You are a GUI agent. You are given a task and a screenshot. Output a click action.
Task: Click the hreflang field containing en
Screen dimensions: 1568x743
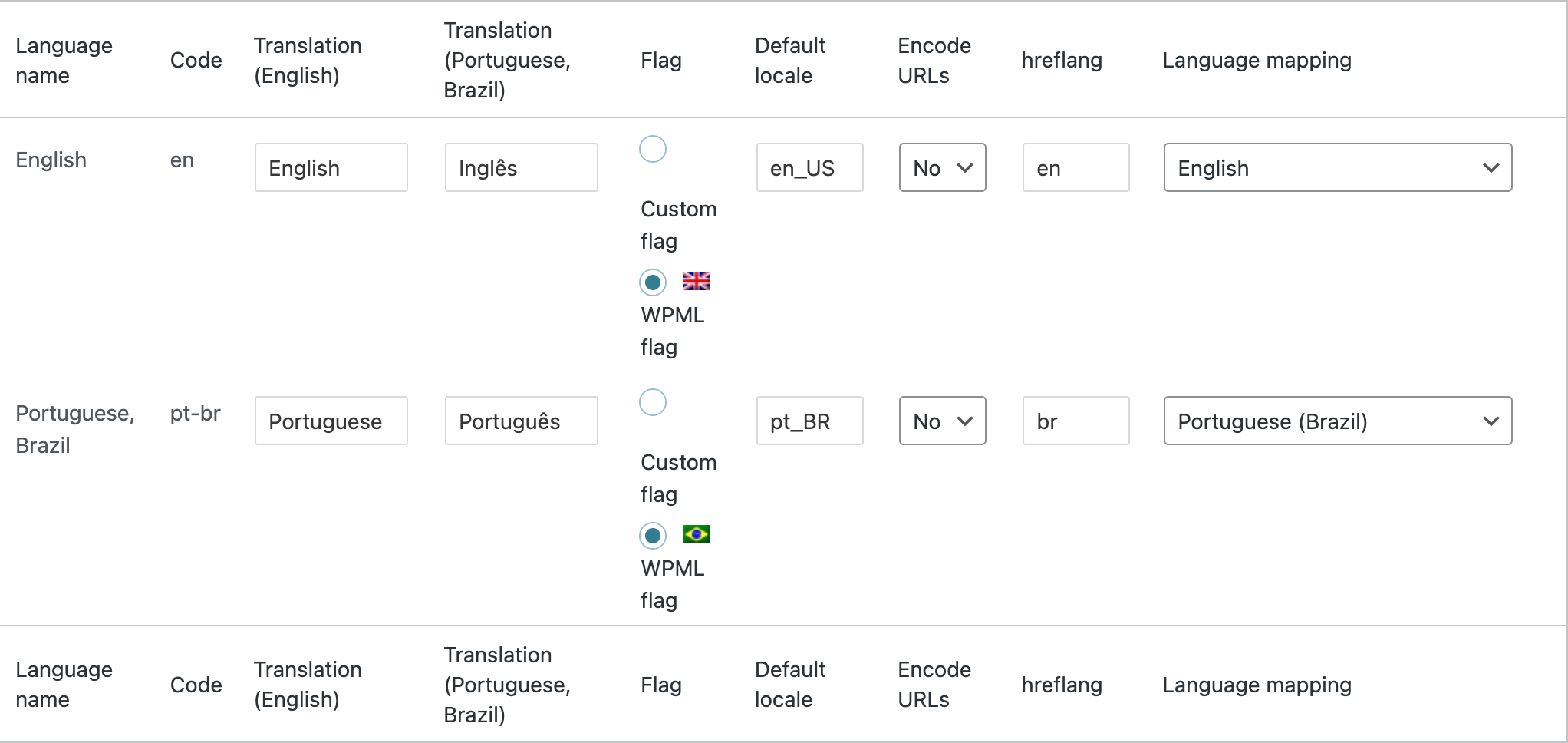point(1076,167)
